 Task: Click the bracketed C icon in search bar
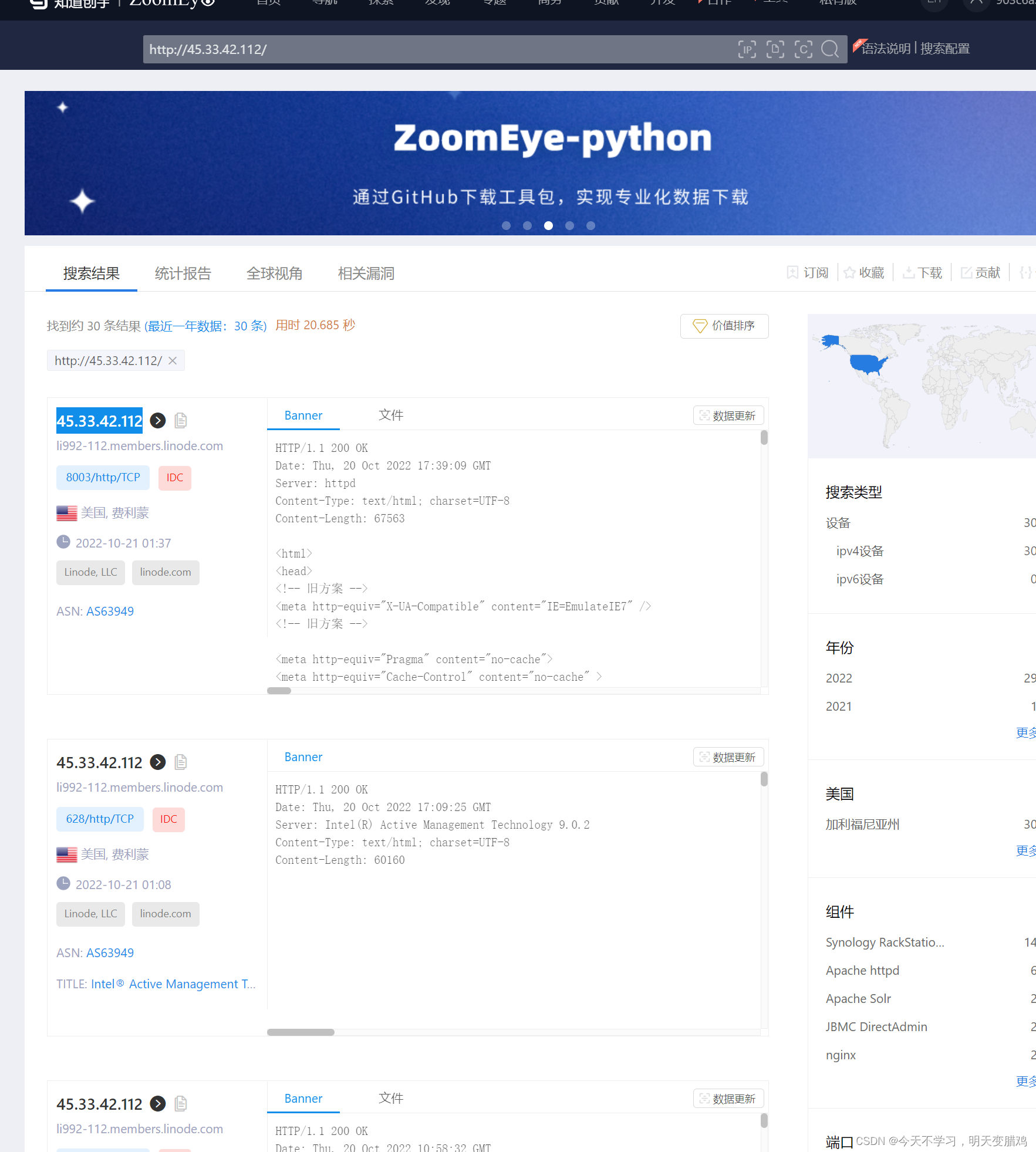(x=804, y=49)
